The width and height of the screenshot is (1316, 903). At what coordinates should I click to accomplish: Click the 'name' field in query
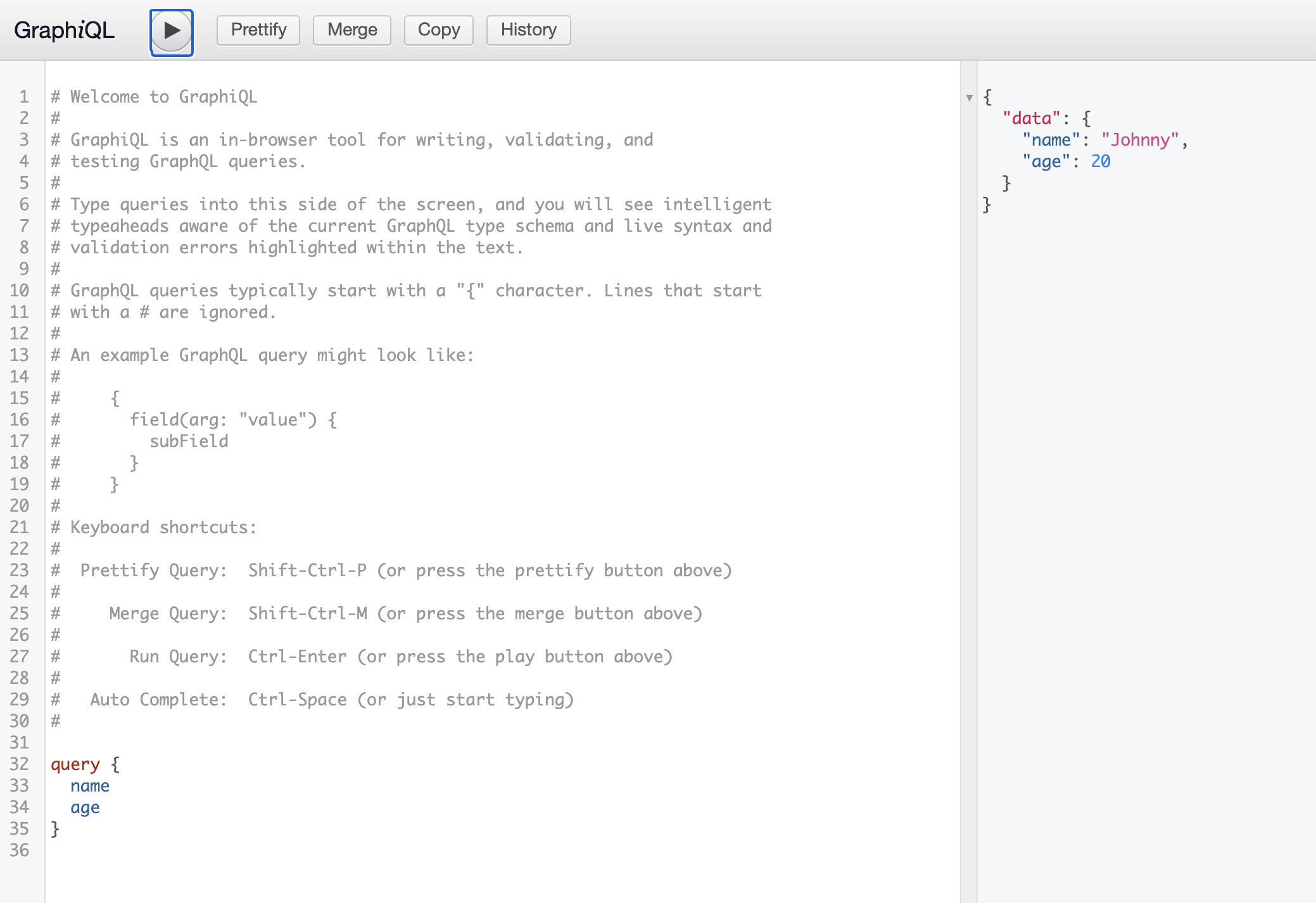(x=90, y=786)
